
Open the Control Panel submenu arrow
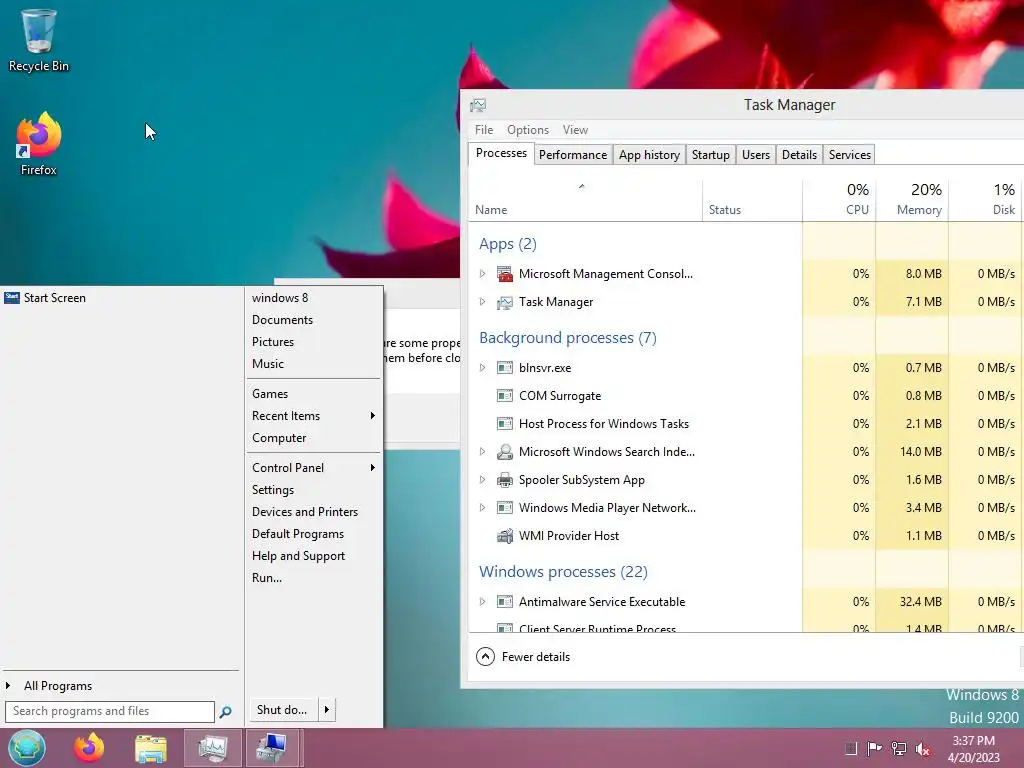tap(373, 468)
